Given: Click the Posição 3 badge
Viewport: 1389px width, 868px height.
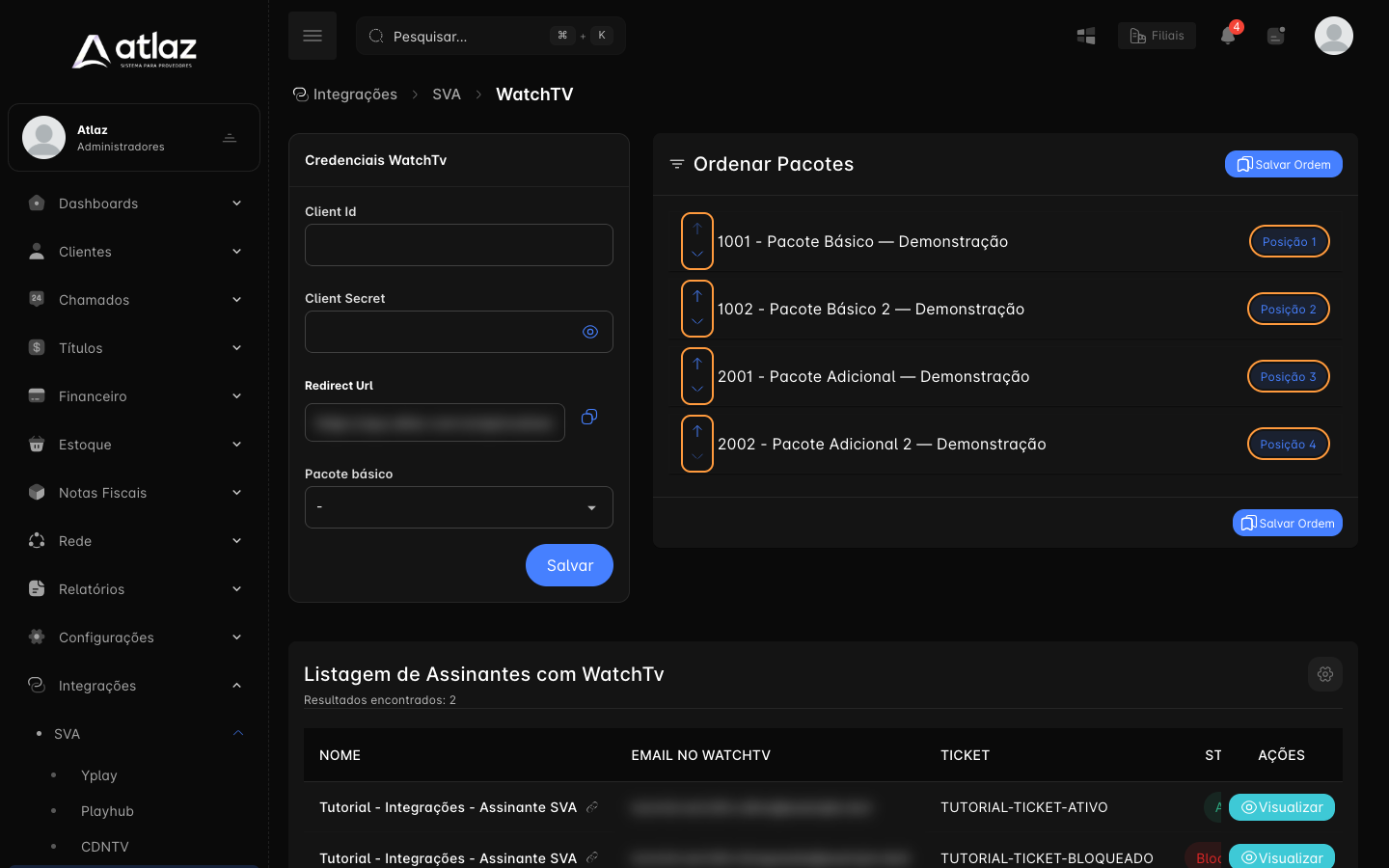Looking at the screenshot, I should point(1289,377).
